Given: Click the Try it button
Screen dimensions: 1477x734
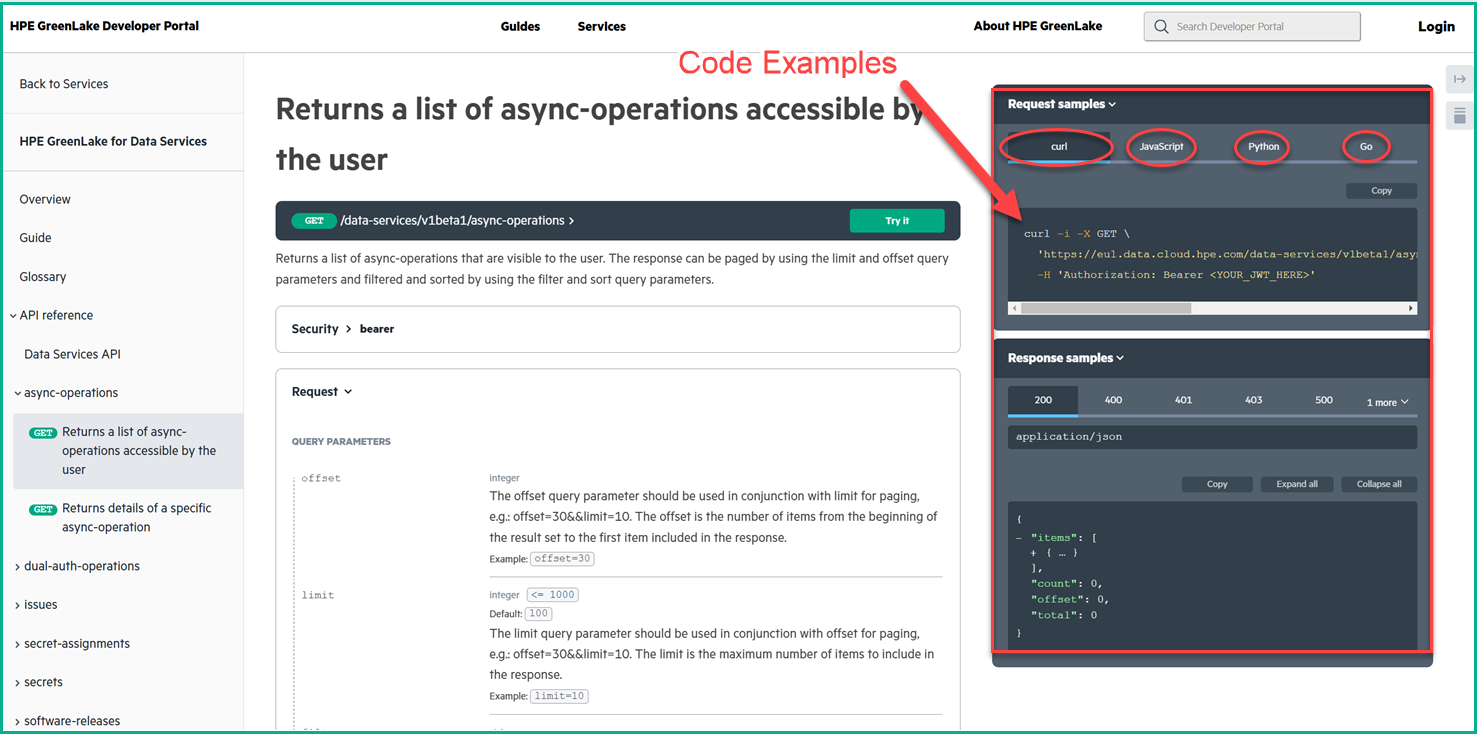Looking at the screenshot, I should [x=897, y=221].
